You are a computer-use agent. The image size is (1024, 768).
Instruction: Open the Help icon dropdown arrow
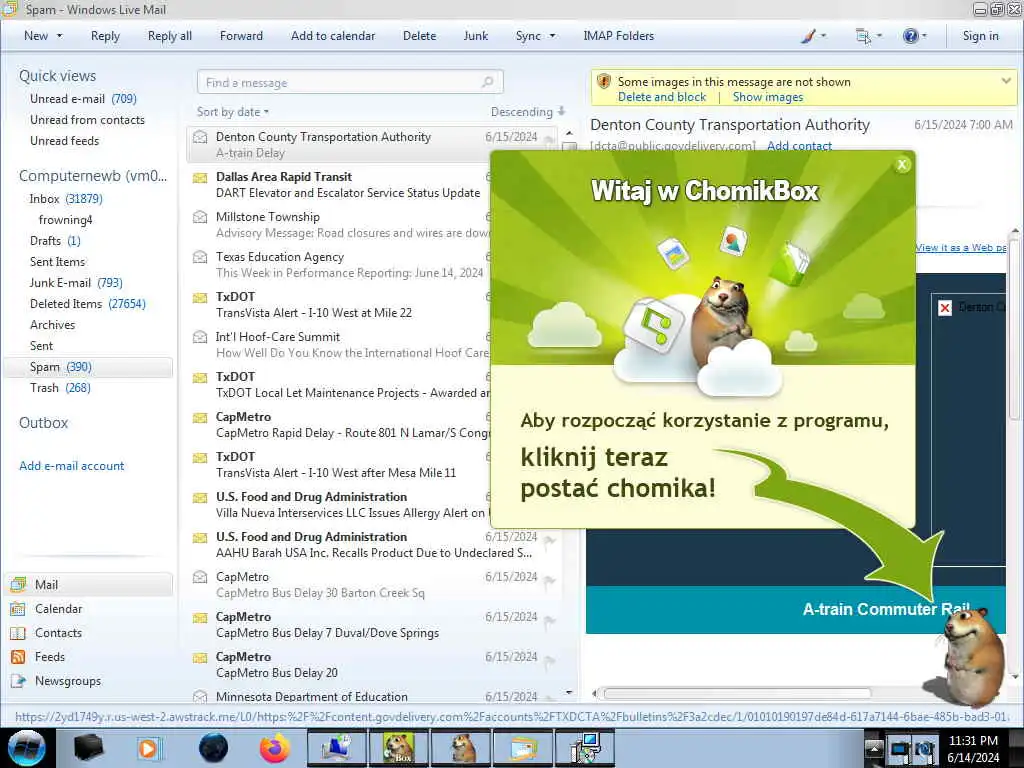click(x=924, y=36)
